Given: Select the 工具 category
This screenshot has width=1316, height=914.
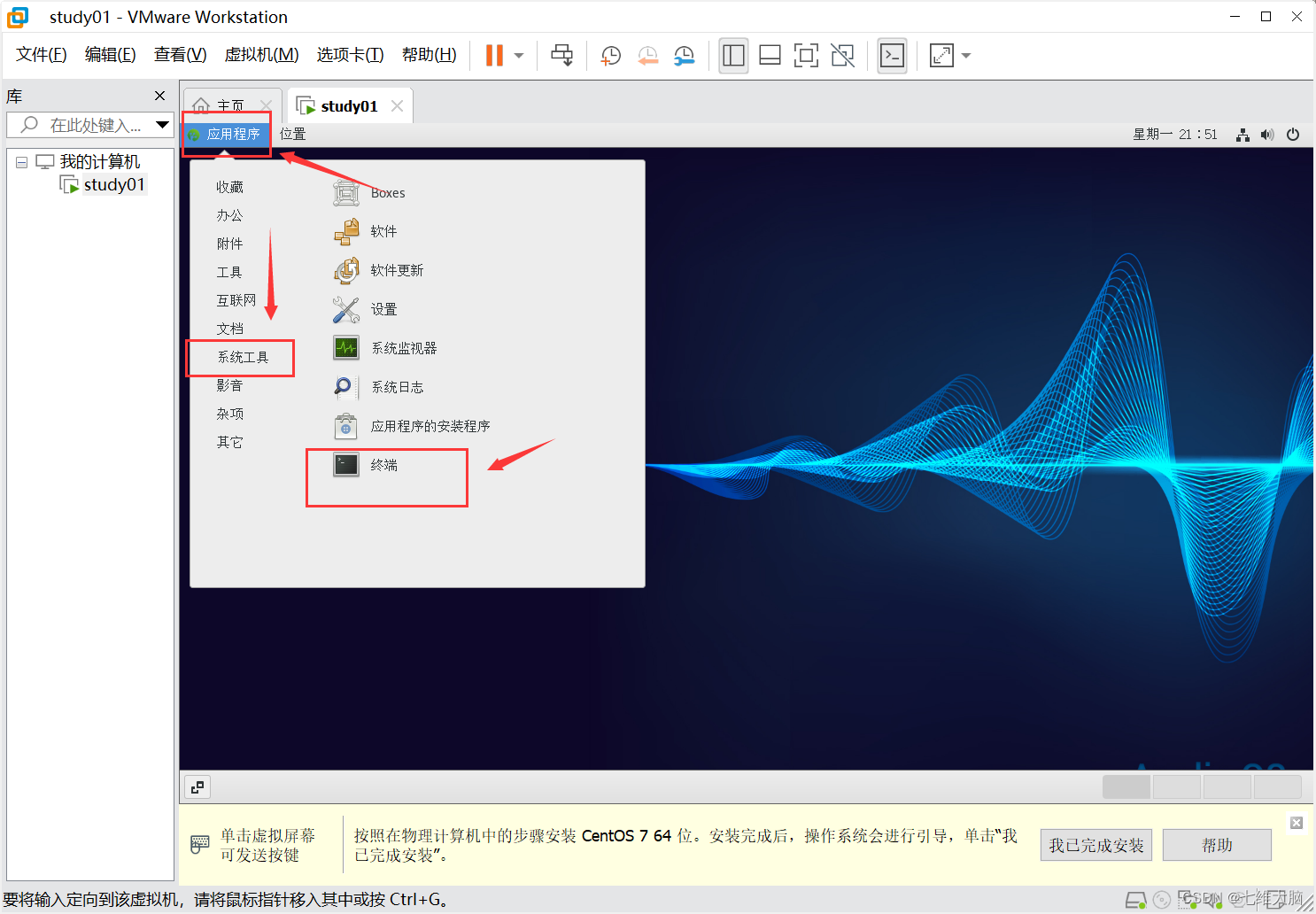Looking at the screenshot, I should pyautogui.click(x=229, y=272).
